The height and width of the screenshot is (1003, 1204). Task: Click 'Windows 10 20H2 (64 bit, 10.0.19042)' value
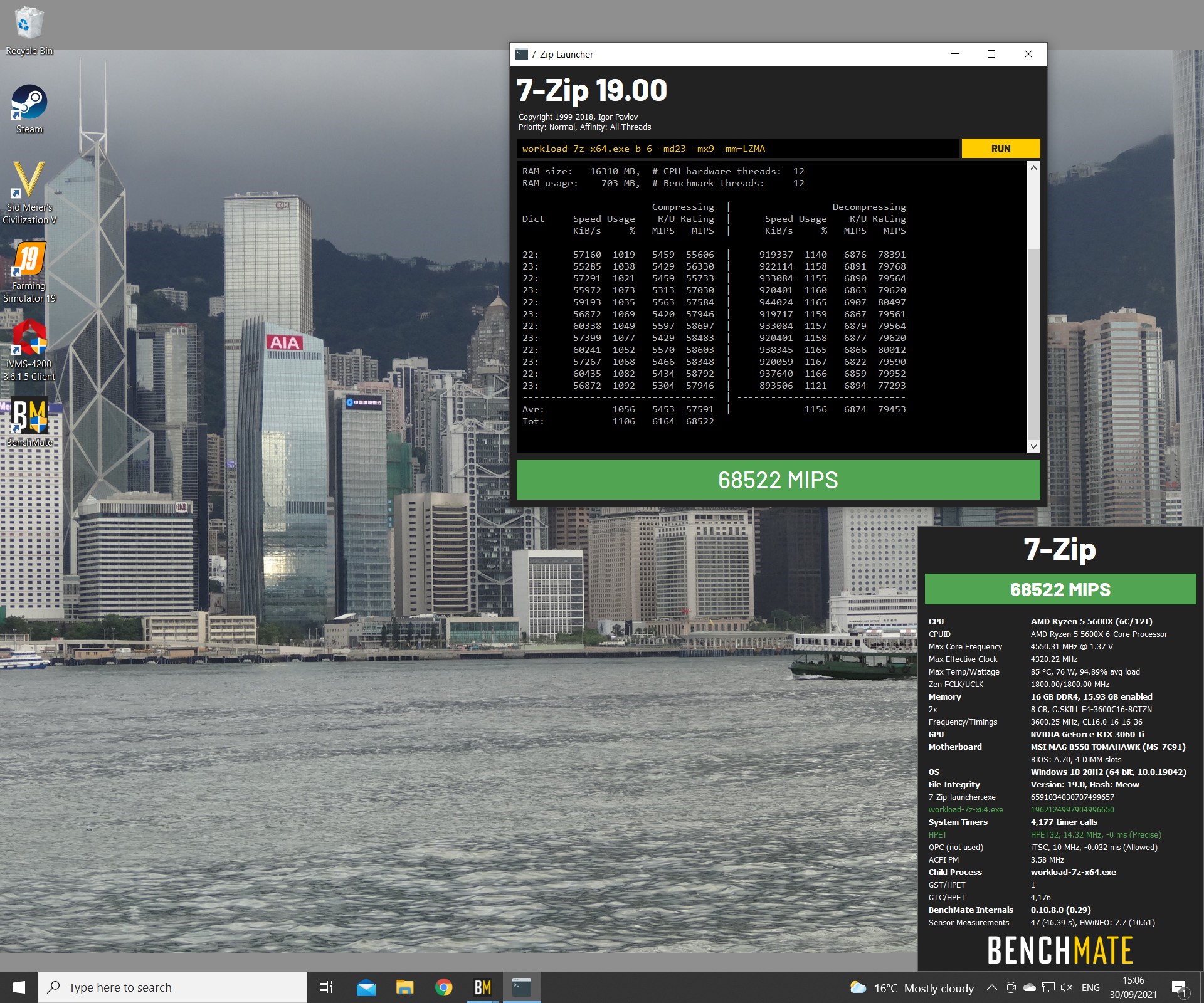pos(1108,772)
